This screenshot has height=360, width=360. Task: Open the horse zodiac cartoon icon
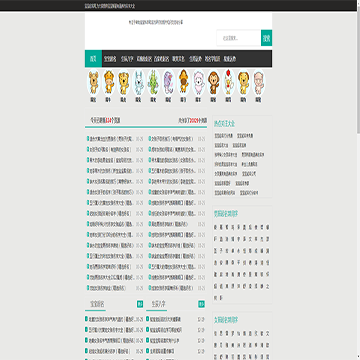(184, 82)
